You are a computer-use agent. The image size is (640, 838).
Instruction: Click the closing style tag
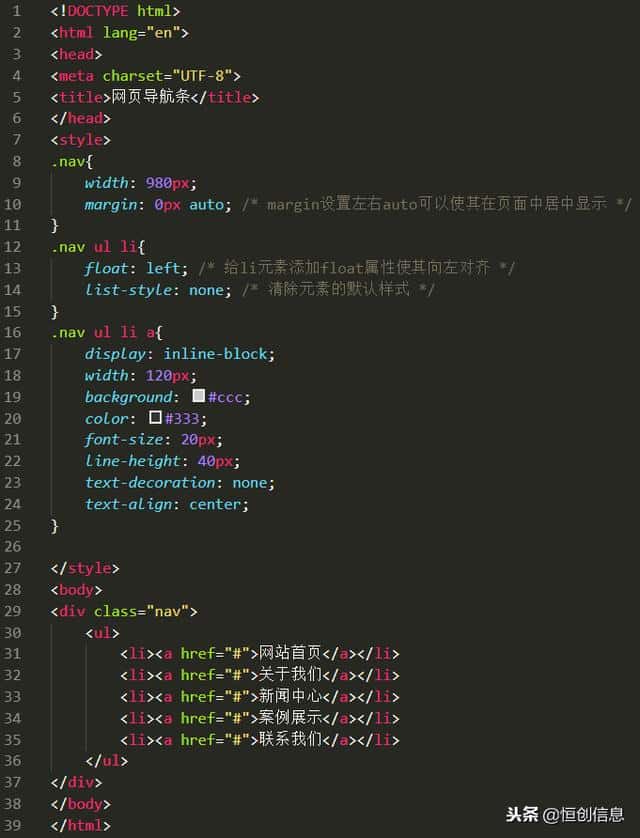[x=85, y=568]
